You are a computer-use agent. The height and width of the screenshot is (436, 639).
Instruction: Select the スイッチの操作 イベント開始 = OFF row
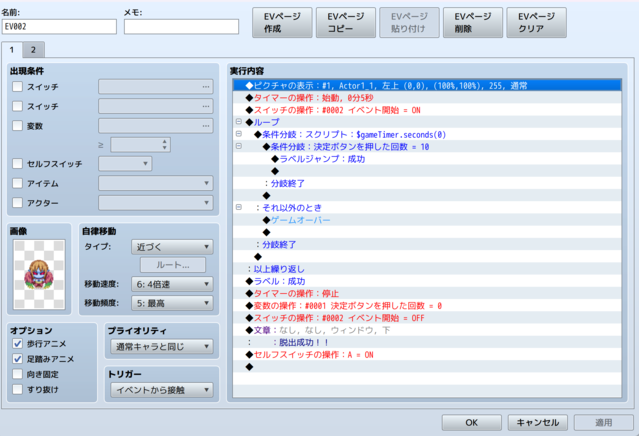coord(427,318)
